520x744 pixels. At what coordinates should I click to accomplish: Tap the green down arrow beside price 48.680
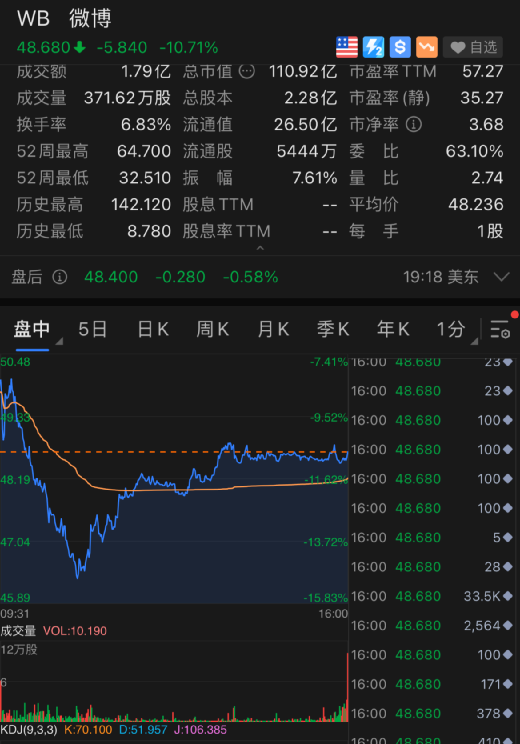tap(80, 47)
